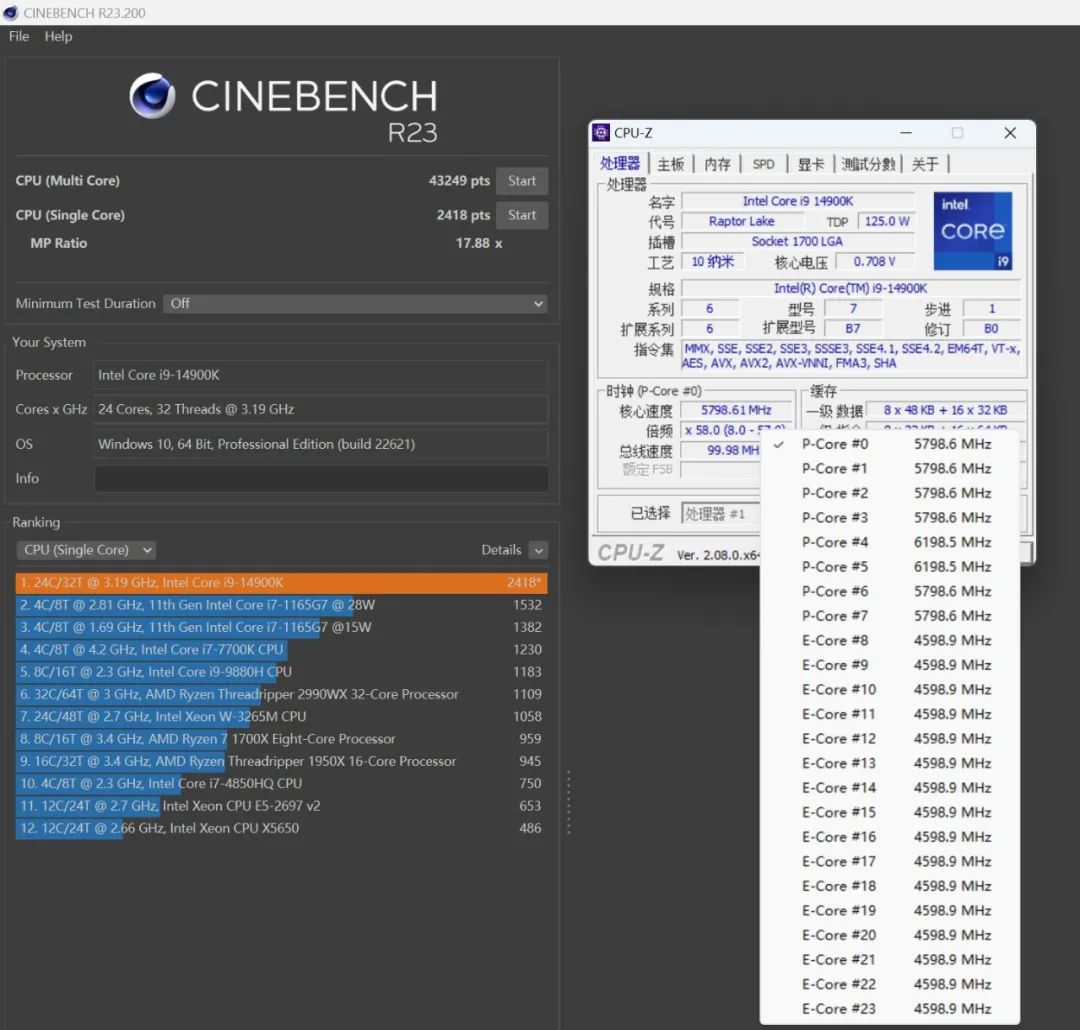Select P-Core #7 in the core list
This screenshot has height=1030, width=1080.
click(x=889, y=616)
